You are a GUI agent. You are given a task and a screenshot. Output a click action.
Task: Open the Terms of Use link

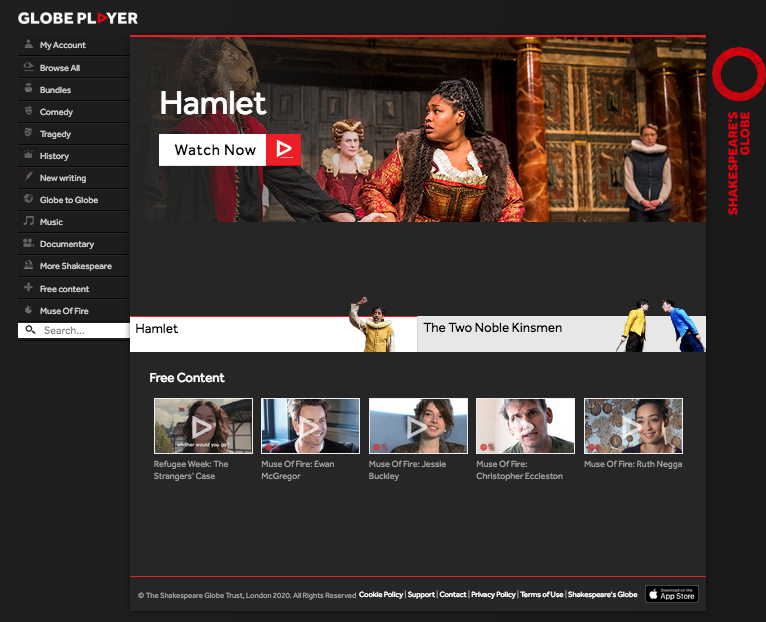[542, 595]
